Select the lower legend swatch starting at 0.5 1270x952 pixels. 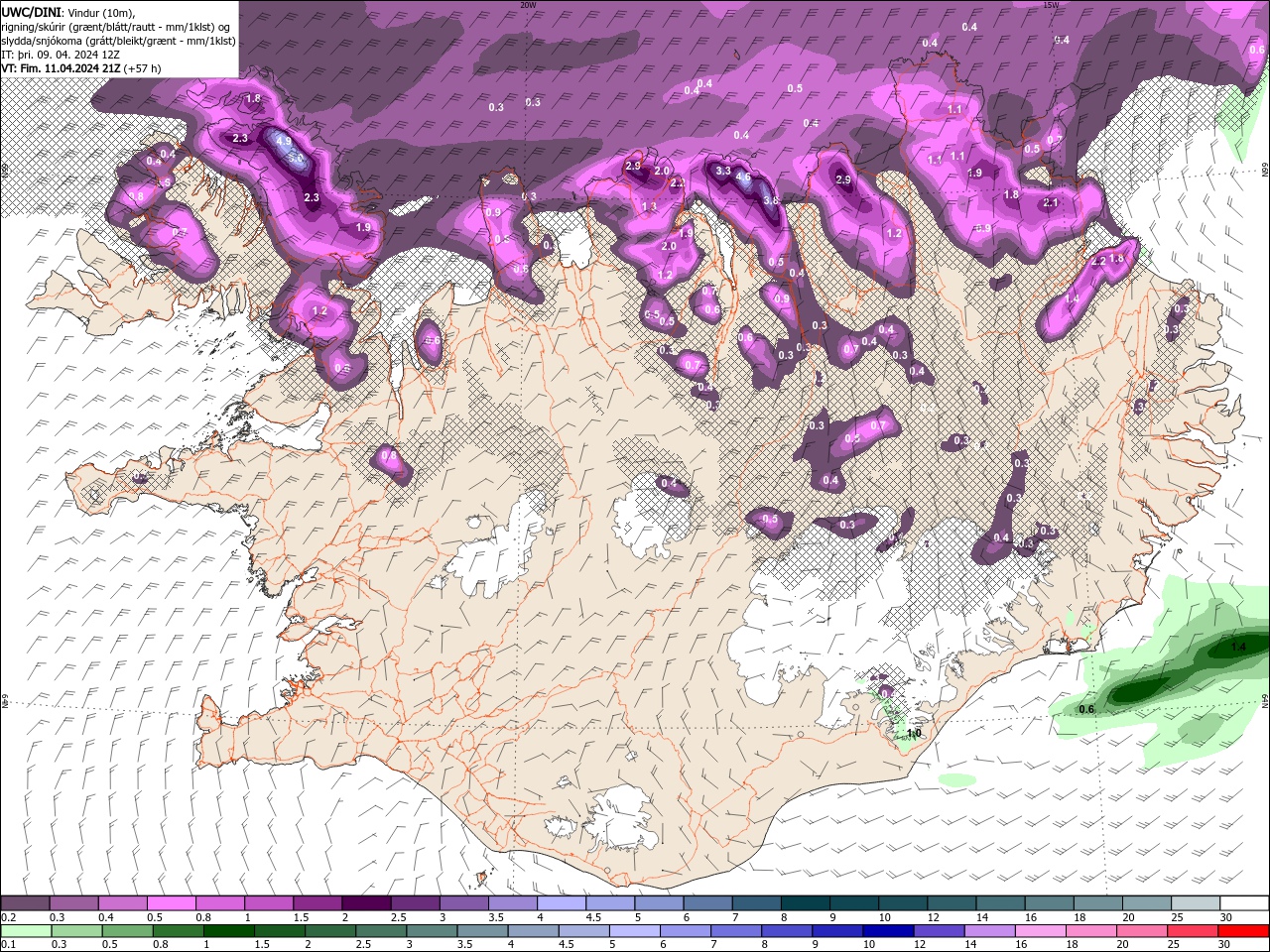[x=127, y=931]
